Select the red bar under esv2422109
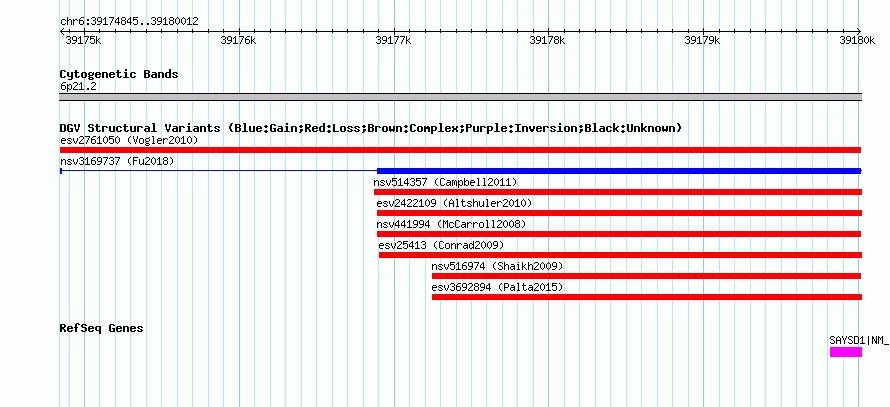890x407 pixels. coord(619,213)
